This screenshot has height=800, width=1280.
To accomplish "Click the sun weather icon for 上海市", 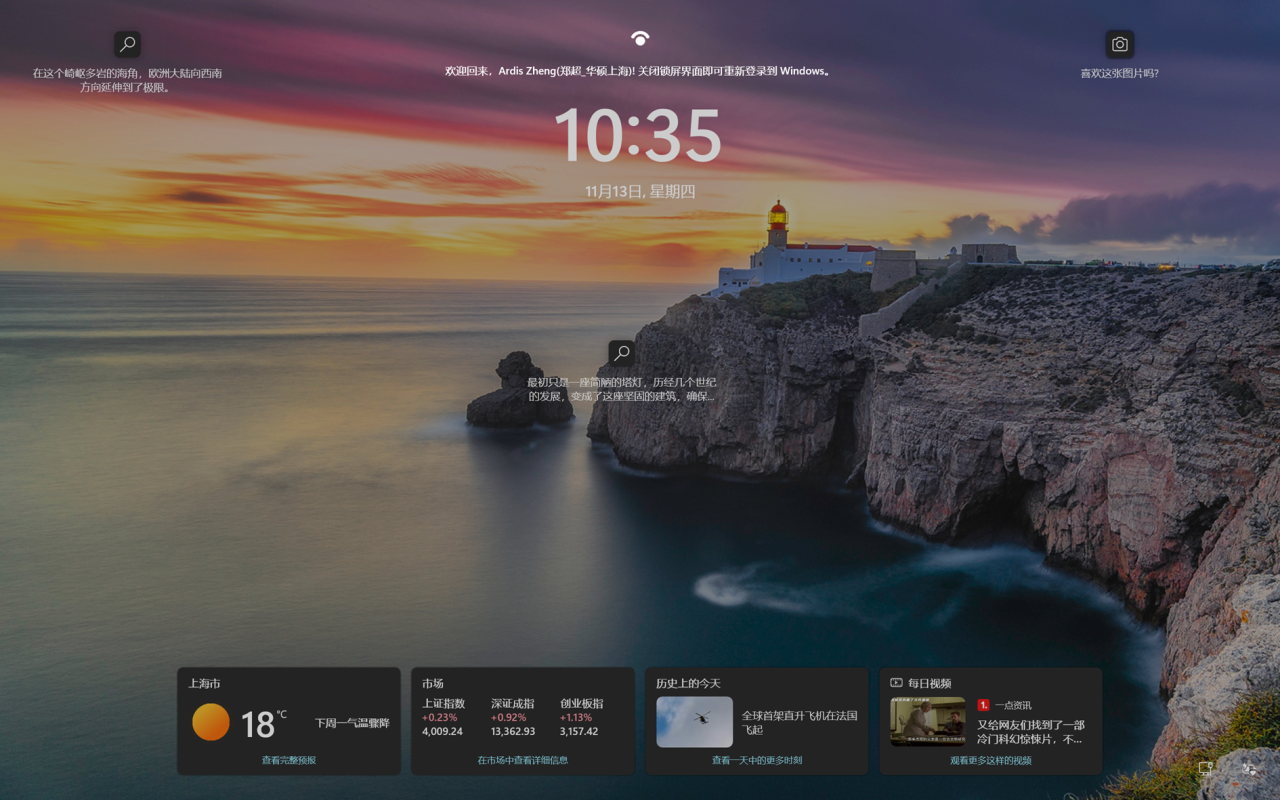I will 211,722.
